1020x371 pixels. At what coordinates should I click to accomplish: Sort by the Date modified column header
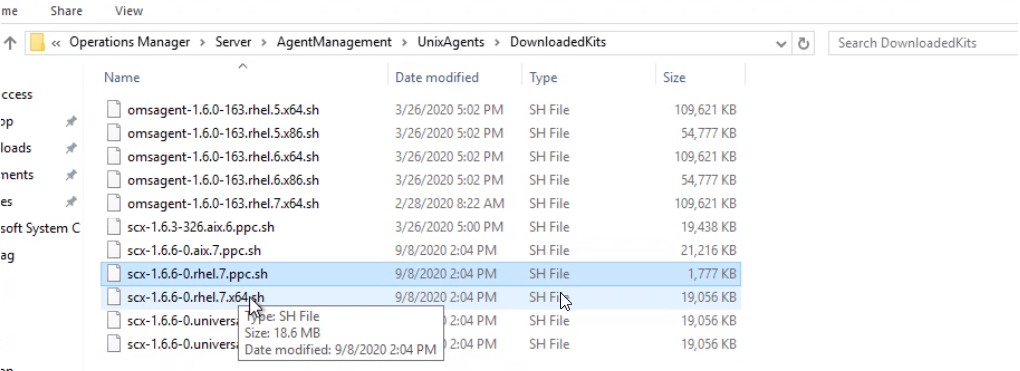[436, 77]
